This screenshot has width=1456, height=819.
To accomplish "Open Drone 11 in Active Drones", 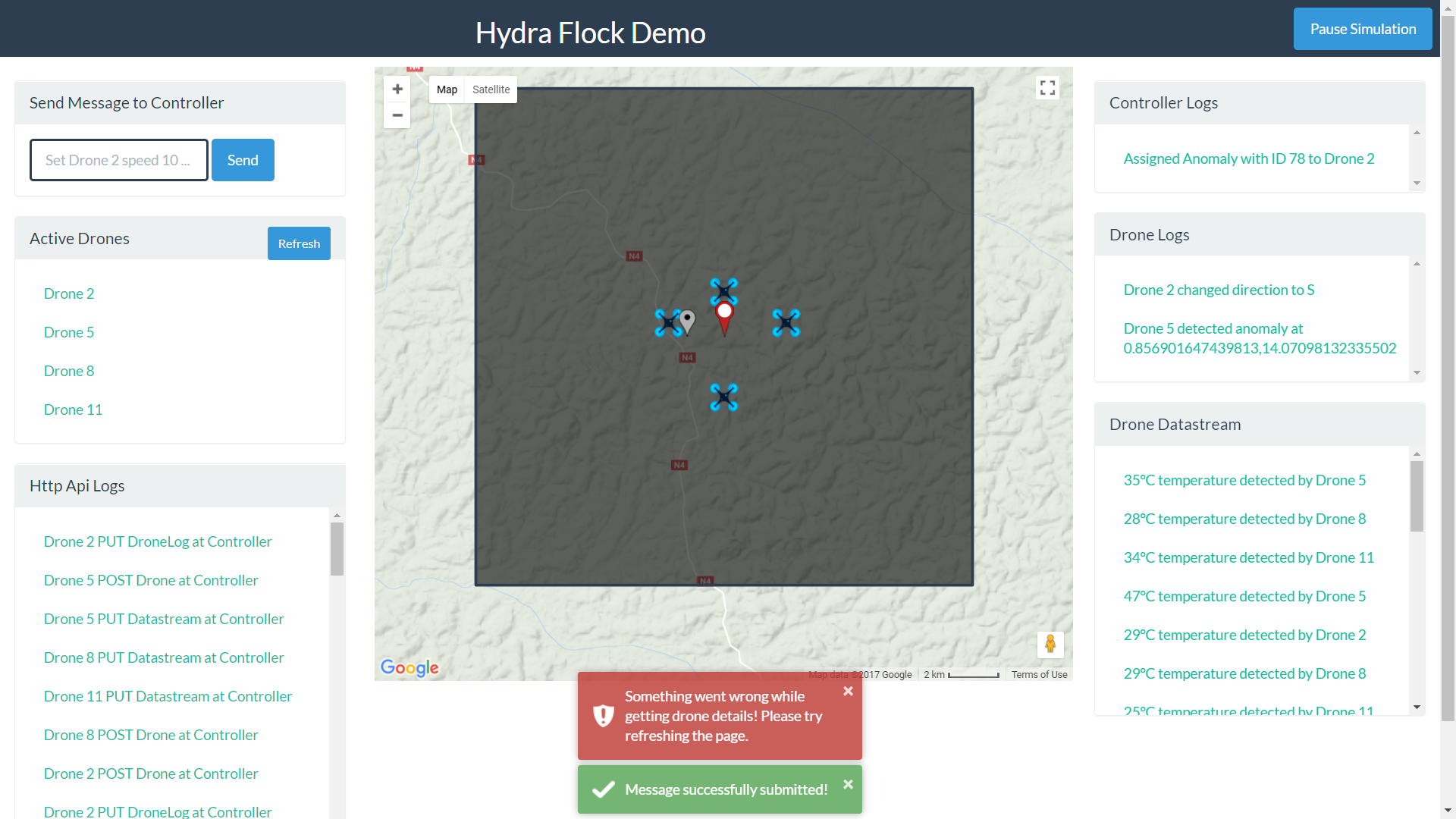I will [73, 409].
